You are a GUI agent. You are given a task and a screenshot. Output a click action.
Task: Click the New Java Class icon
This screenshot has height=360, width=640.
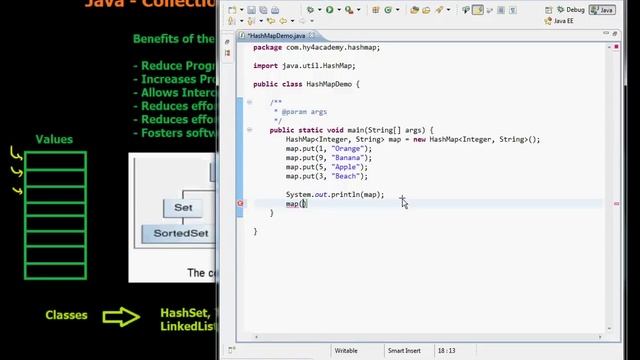tap(388, 10)
